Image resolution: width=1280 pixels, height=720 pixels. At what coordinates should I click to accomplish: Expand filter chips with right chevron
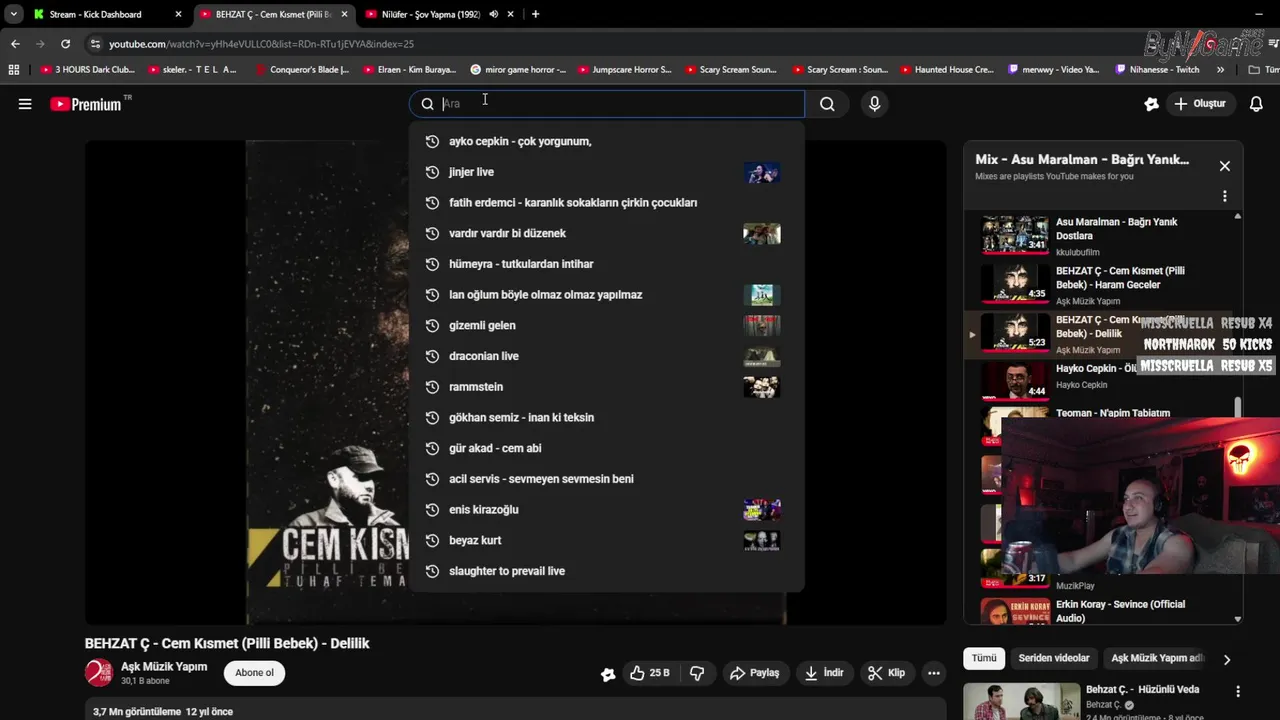(1227, 659)
